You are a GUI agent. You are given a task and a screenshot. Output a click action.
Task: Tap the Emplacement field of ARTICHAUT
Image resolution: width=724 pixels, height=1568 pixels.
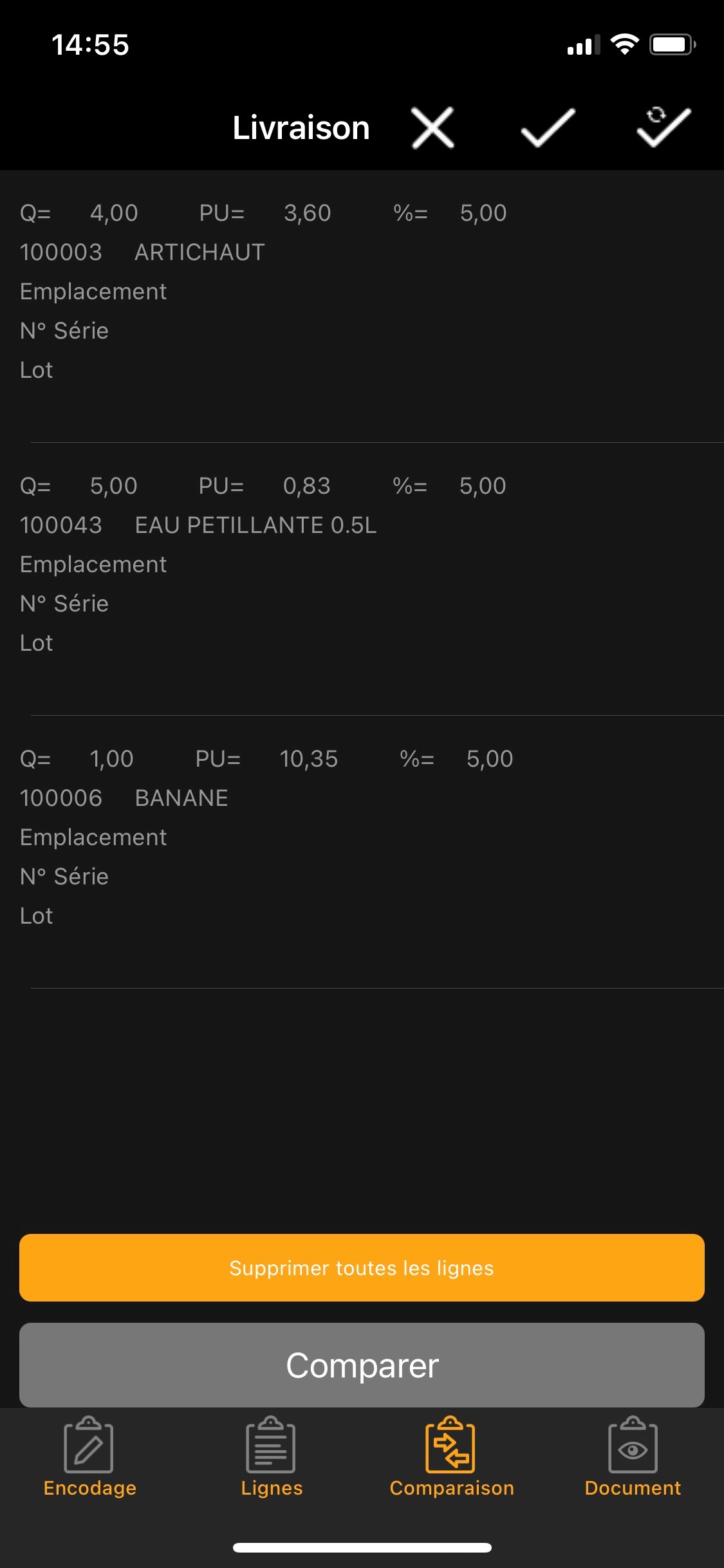[x=93, y=292]
